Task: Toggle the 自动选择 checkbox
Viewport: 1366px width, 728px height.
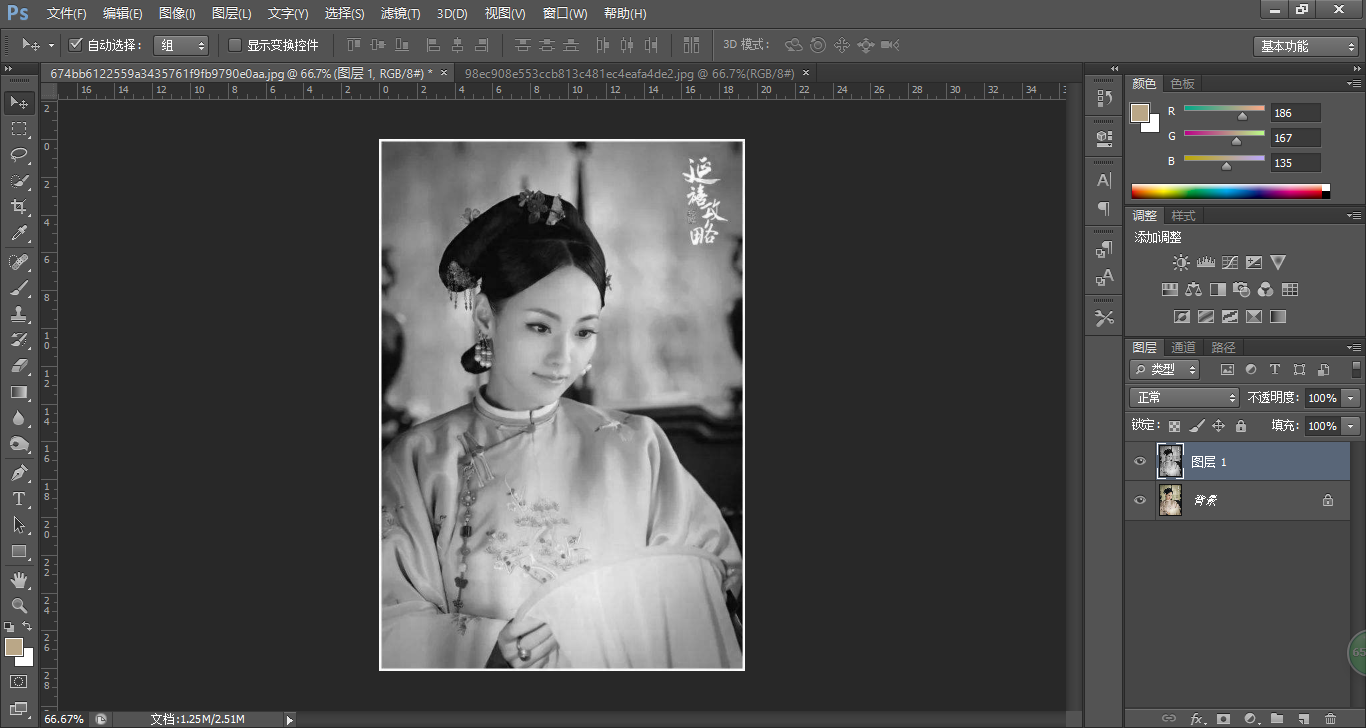Action: pyautogui.click(x=75, y=45)
